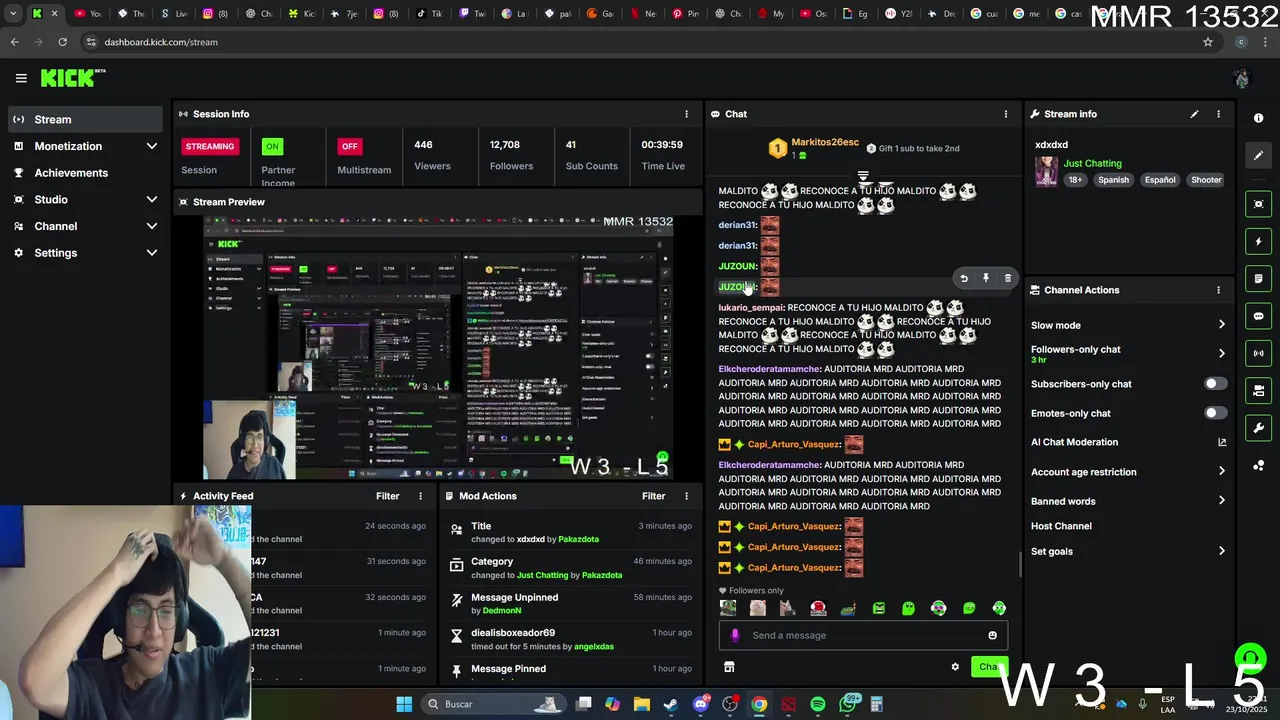Pin the hovered JUZOUN chat message
Image resolution: width=1280 pixels, height=720 pixels.
[986, 278]
